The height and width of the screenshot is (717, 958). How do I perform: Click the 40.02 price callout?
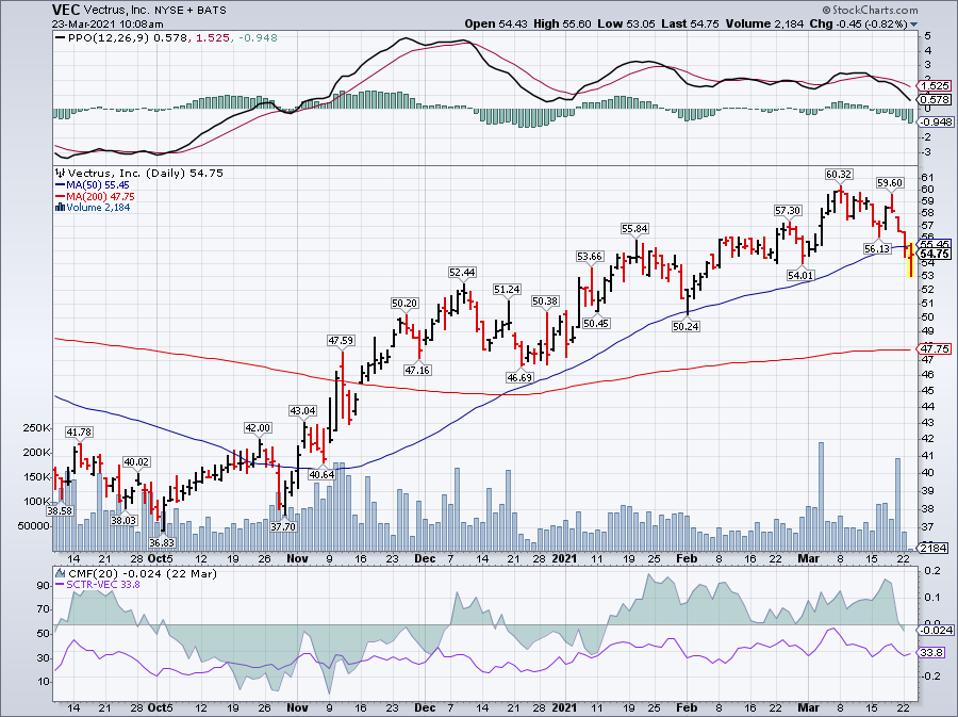point(136,462)
